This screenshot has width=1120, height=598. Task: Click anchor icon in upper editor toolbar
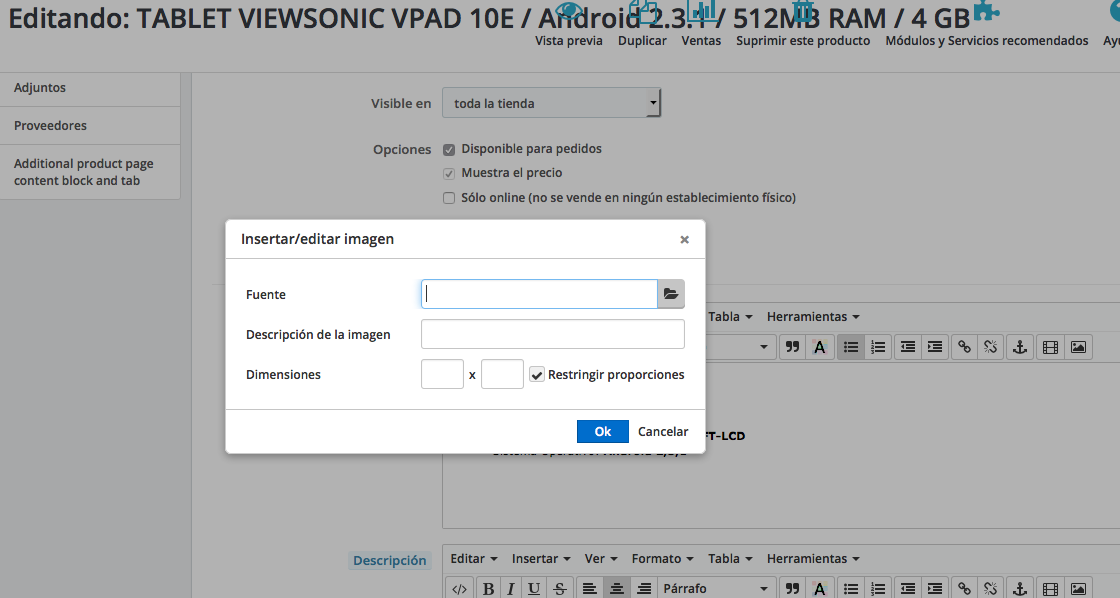pos(1020,347)
